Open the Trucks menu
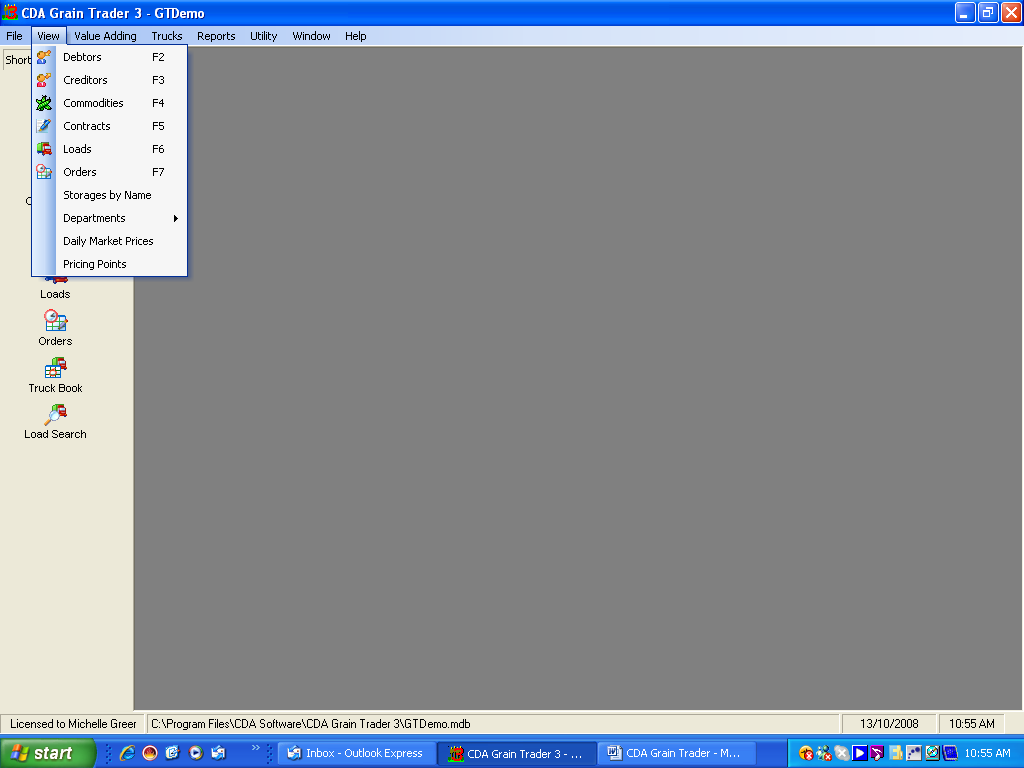This screenshot has width=1024, height=768. click(167, 36)
